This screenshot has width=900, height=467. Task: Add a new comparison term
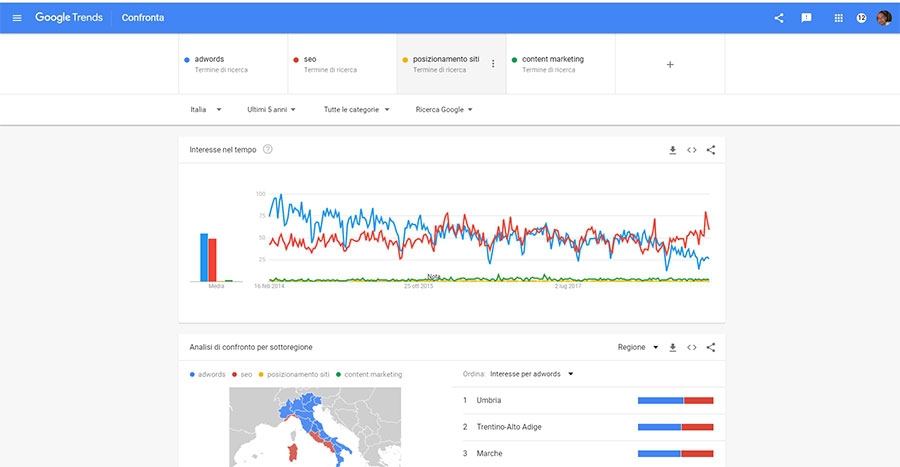point(670,64)
